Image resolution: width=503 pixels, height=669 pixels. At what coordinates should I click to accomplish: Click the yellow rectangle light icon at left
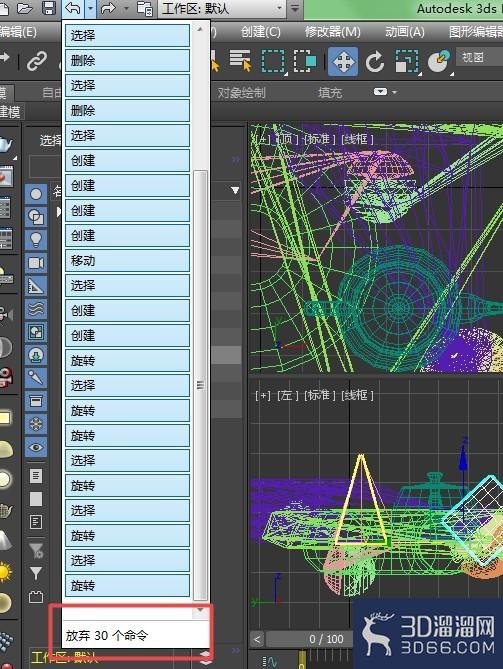tap(5, 418)
